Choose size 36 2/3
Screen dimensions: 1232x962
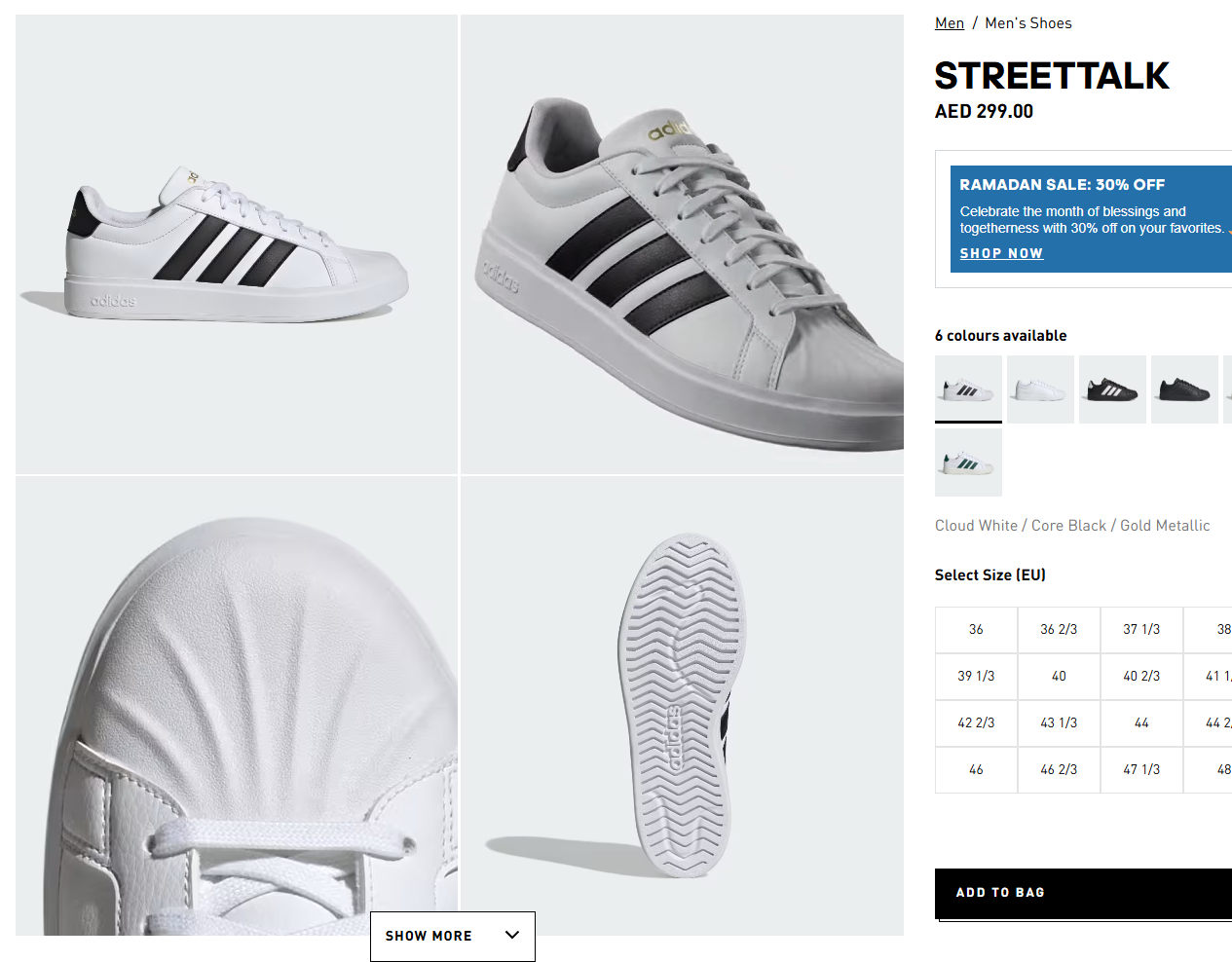click(x=1059, y=630)
